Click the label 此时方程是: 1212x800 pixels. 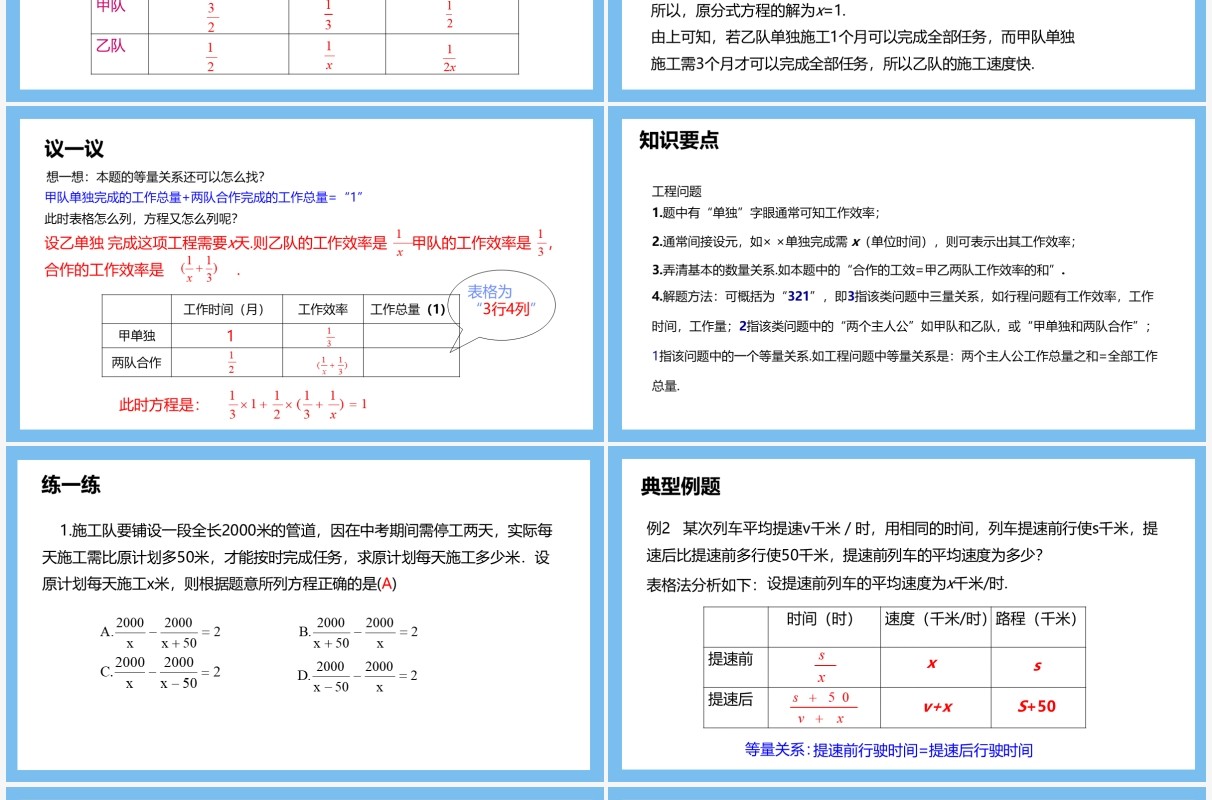click(x=159, y=405)
